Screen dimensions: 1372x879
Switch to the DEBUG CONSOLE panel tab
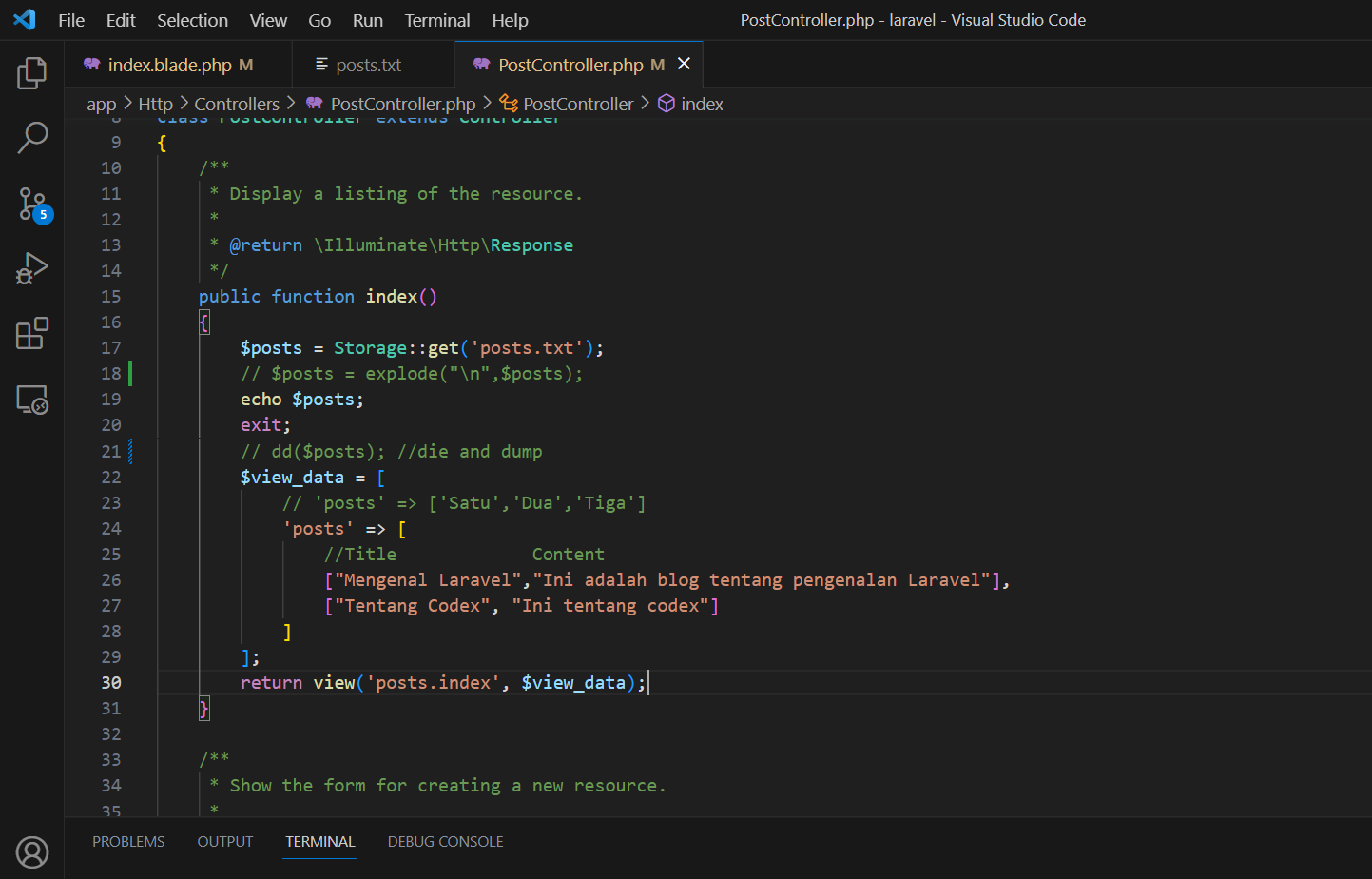[x=446, y=842]
